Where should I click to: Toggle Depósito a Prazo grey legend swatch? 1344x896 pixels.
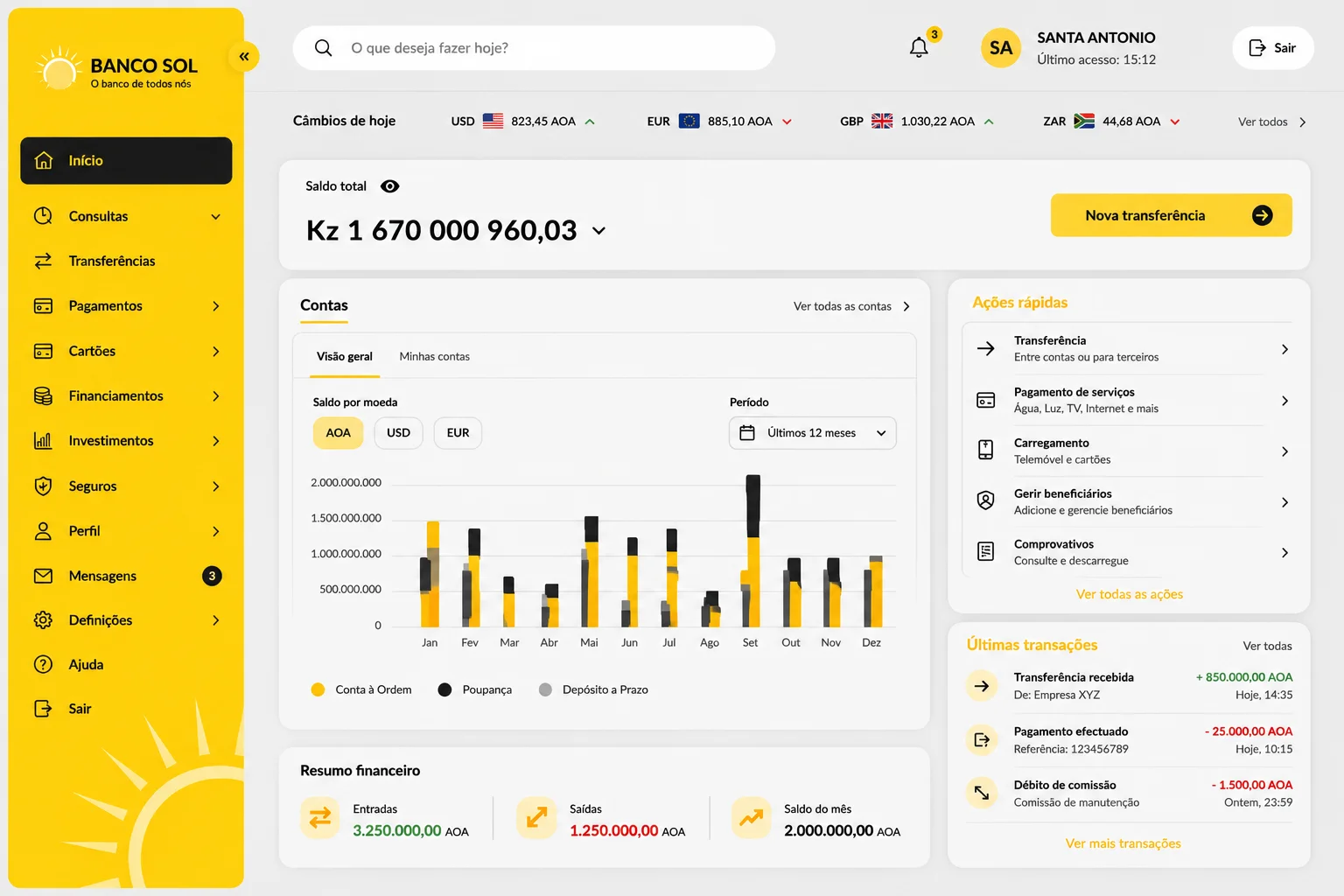(545, 689)
